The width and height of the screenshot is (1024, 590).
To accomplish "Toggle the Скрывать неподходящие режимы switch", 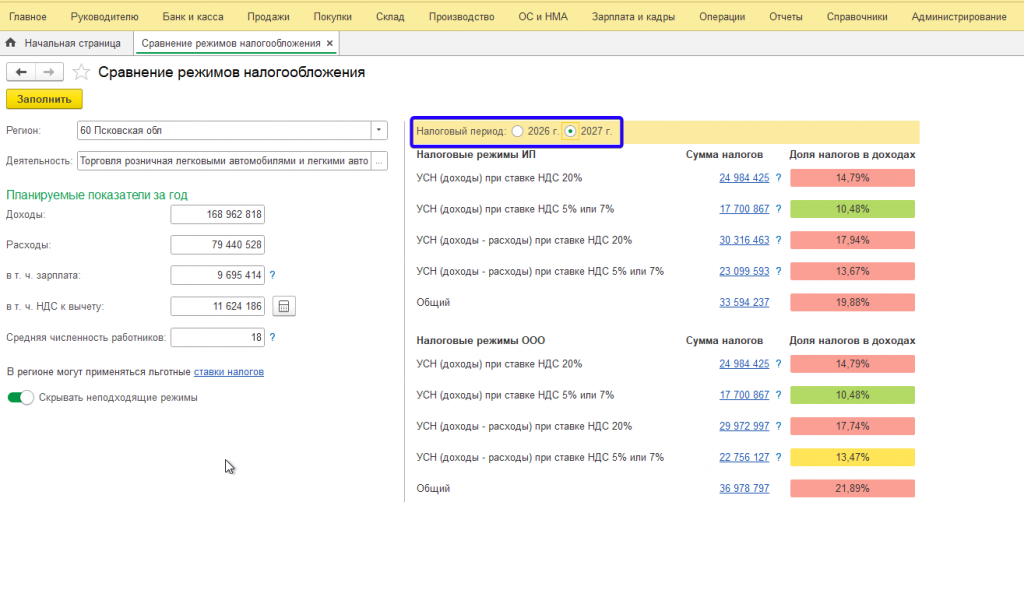I will (x=20, y=397).
